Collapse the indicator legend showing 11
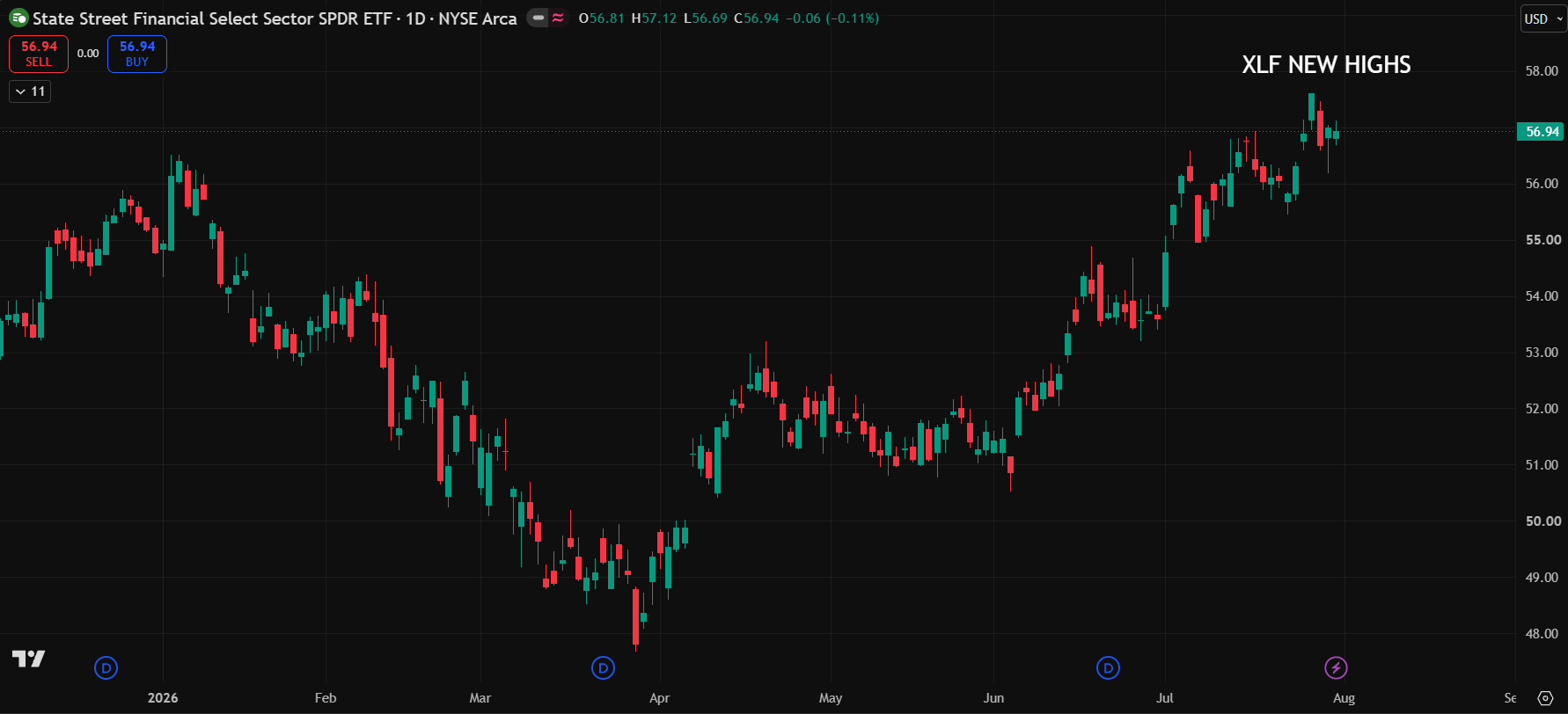The image size is (1568, 714). pos(30,91)
